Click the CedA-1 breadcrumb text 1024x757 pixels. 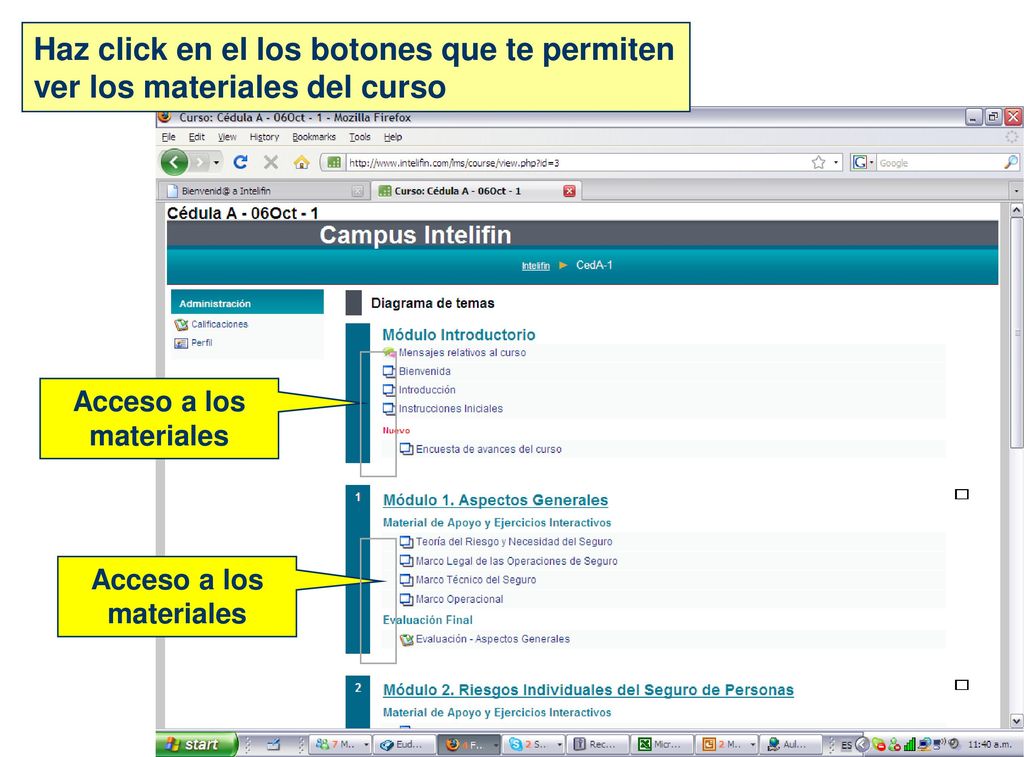click(594, 265)
